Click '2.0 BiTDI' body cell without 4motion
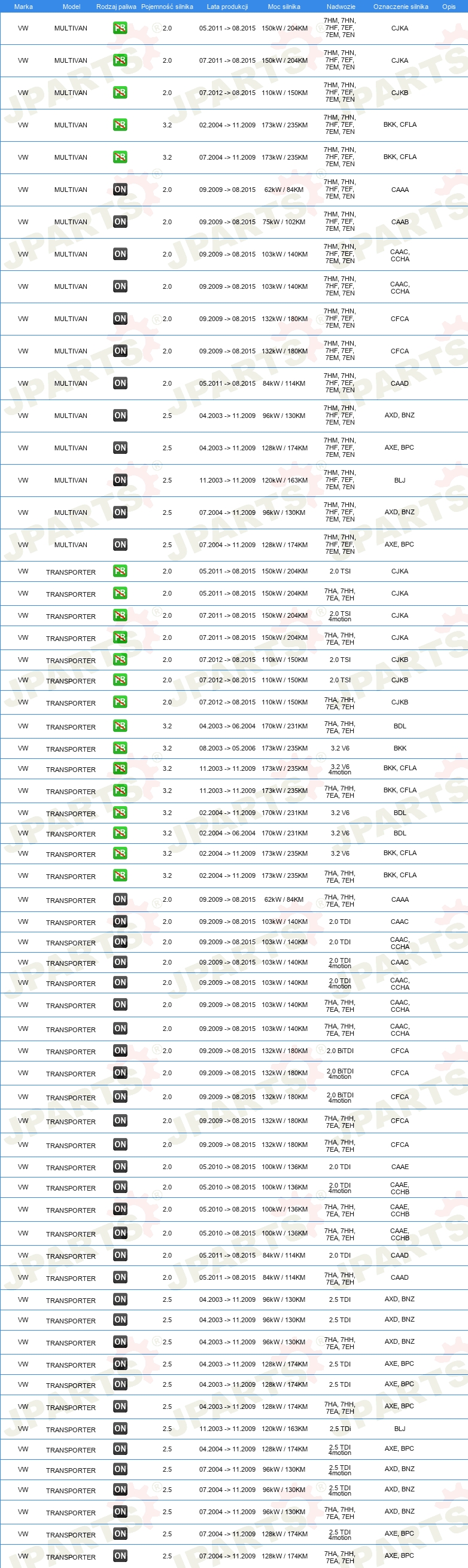The width and height of the screenshot is (468, 1568). [340, 1051]
